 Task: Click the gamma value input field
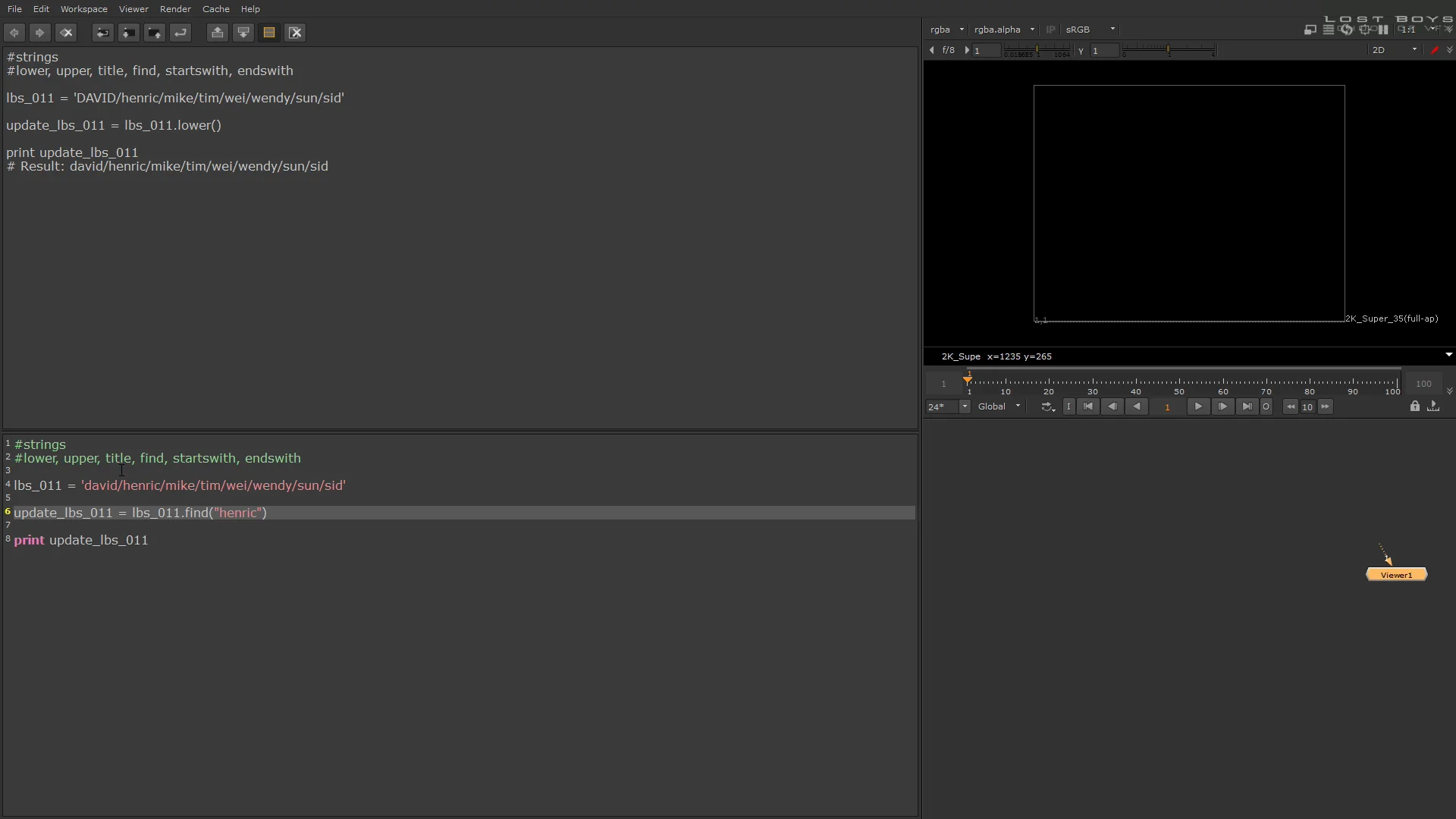click(x=1104, y=51)
